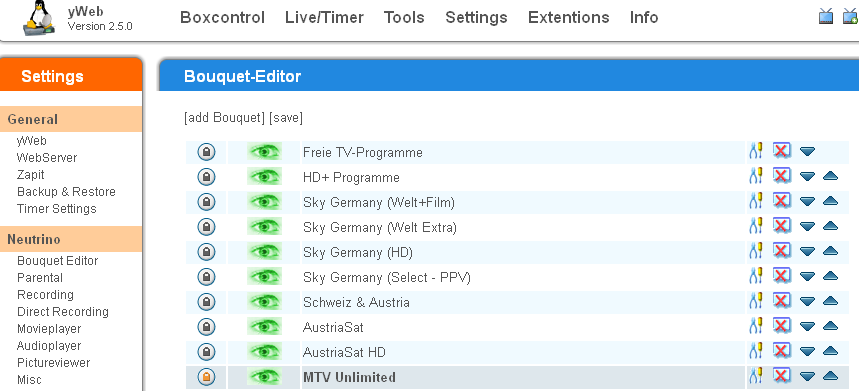Move AustriaSat HD down one position

[808, 352]
